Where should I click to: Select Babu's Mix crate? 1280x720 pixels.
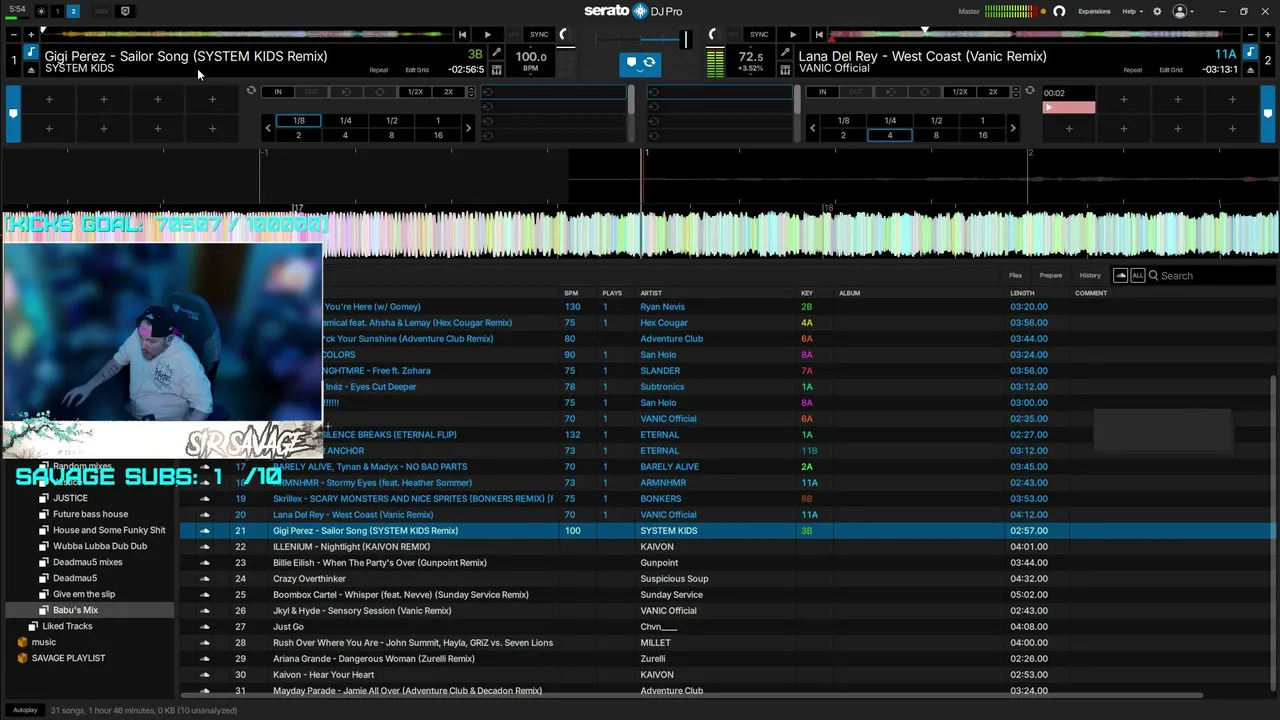(75, 610)
